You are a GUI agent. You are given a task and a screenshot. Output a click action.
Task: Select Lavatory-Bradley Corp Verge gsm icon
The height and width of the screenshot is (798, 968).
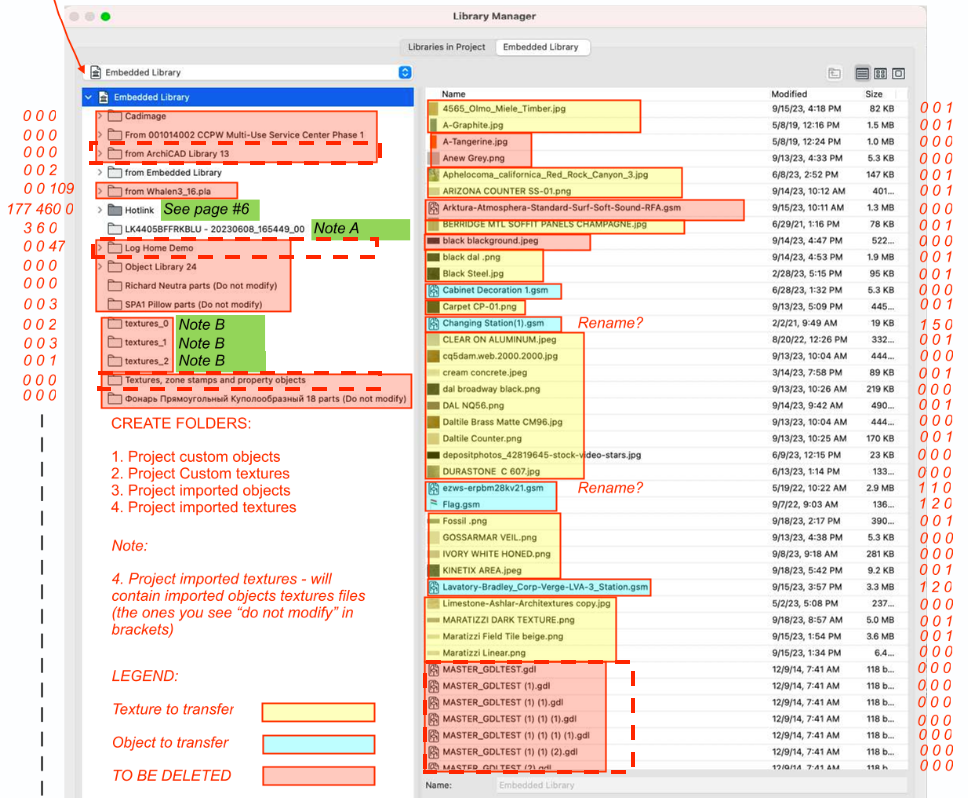tap(433, 587)
